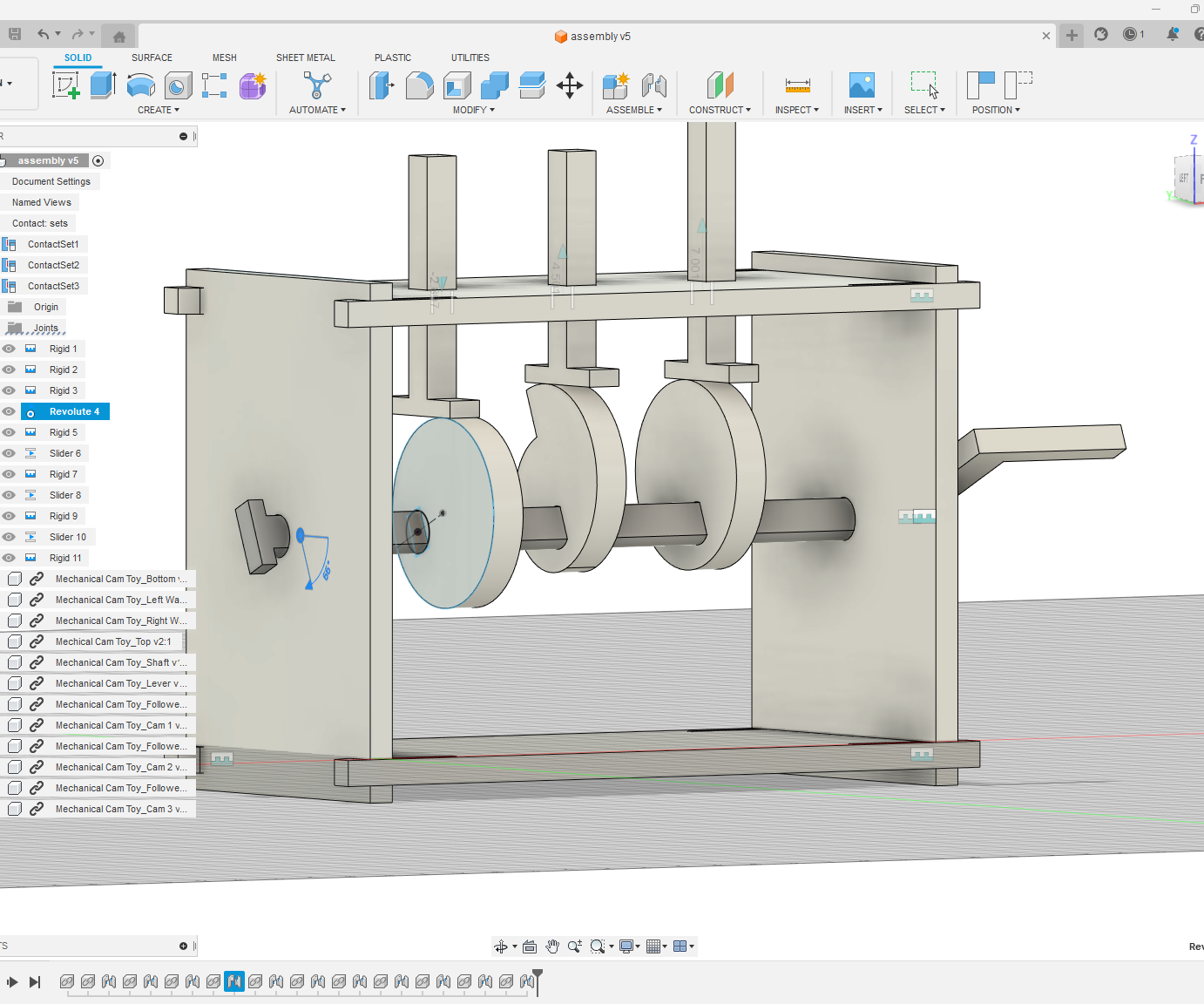Select the Joint tool under Assemble
The height and width of the screenshot is (1004, 1204).
click(653, 85)
